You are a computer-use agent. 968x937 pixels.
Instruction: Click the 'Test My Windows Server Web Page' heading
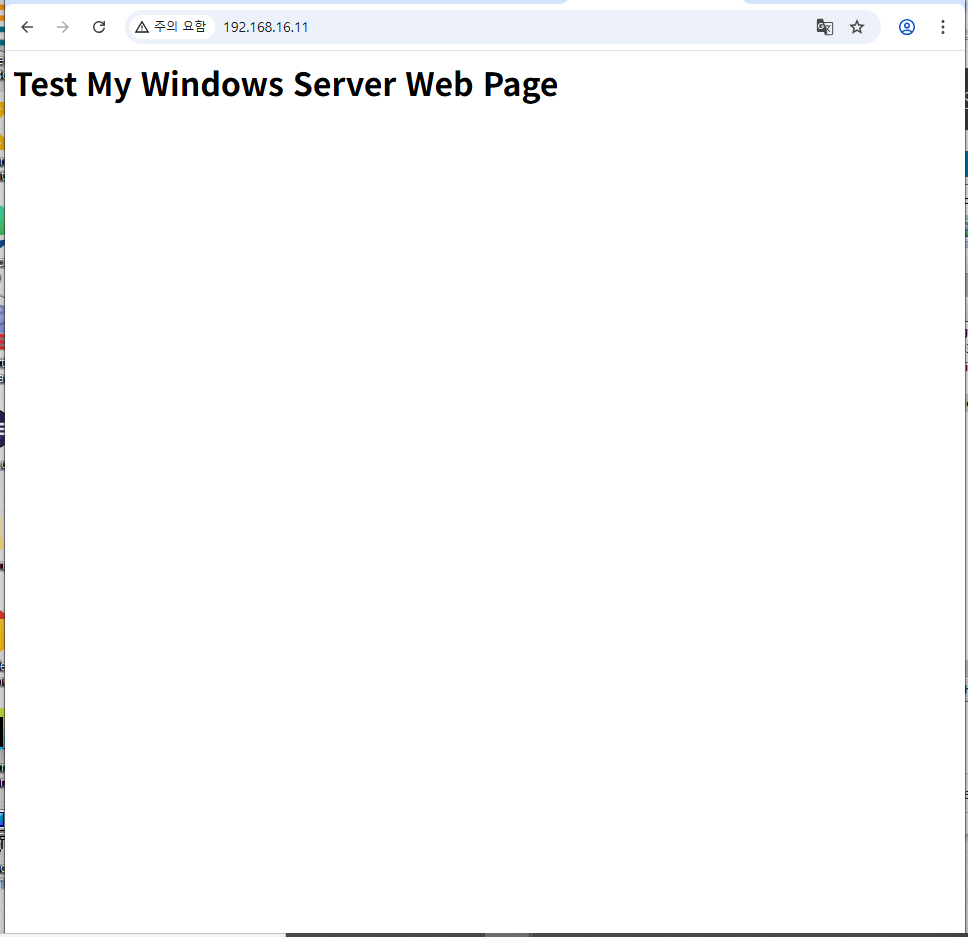pyautogui.click(x=286, y=85)
